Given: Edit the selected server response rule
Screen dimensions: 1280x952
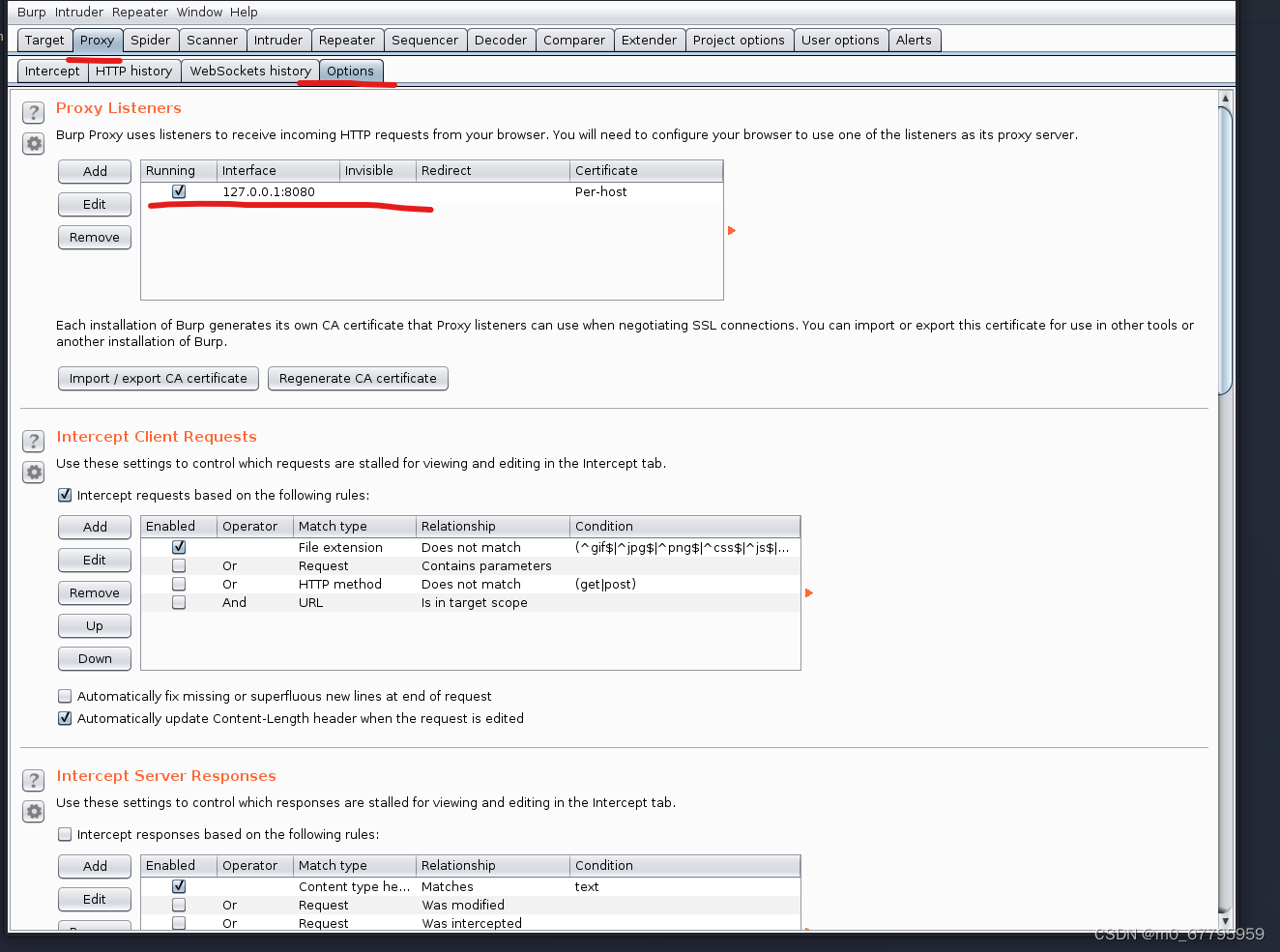Looking at the screenshot, I should pos(95,899).
